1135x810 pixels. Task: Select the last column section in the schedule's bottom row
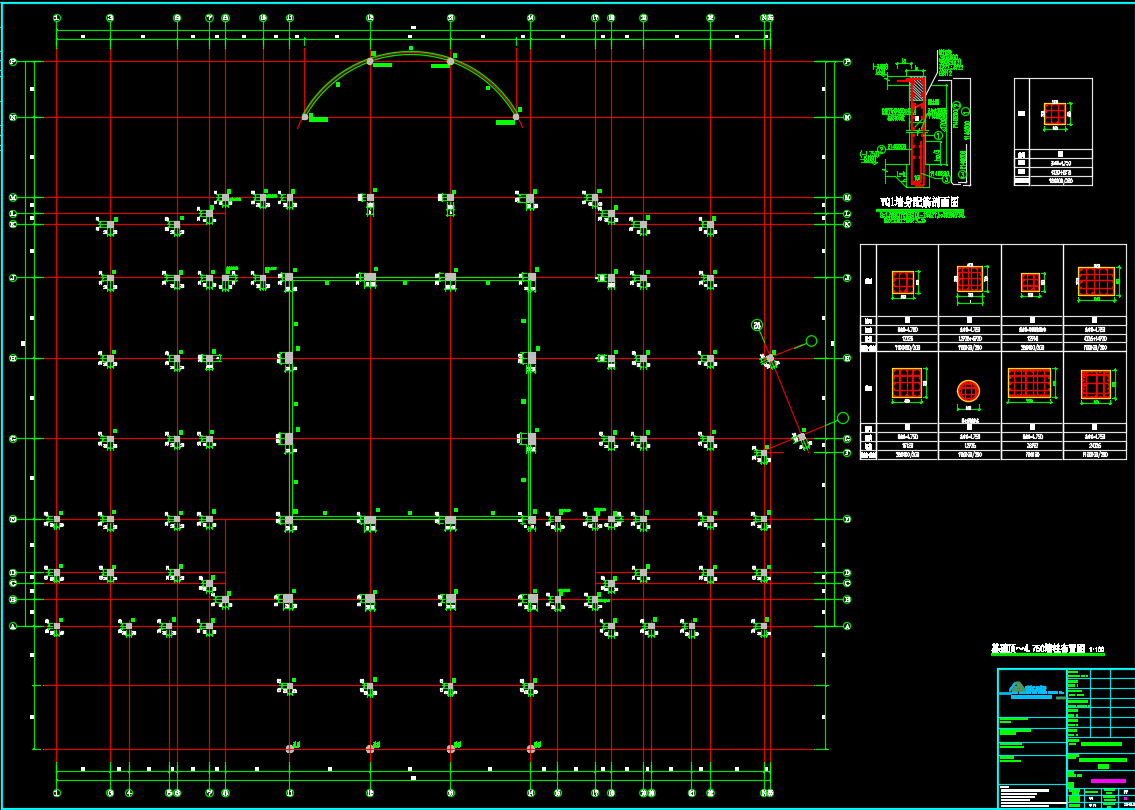[1095, 384]
